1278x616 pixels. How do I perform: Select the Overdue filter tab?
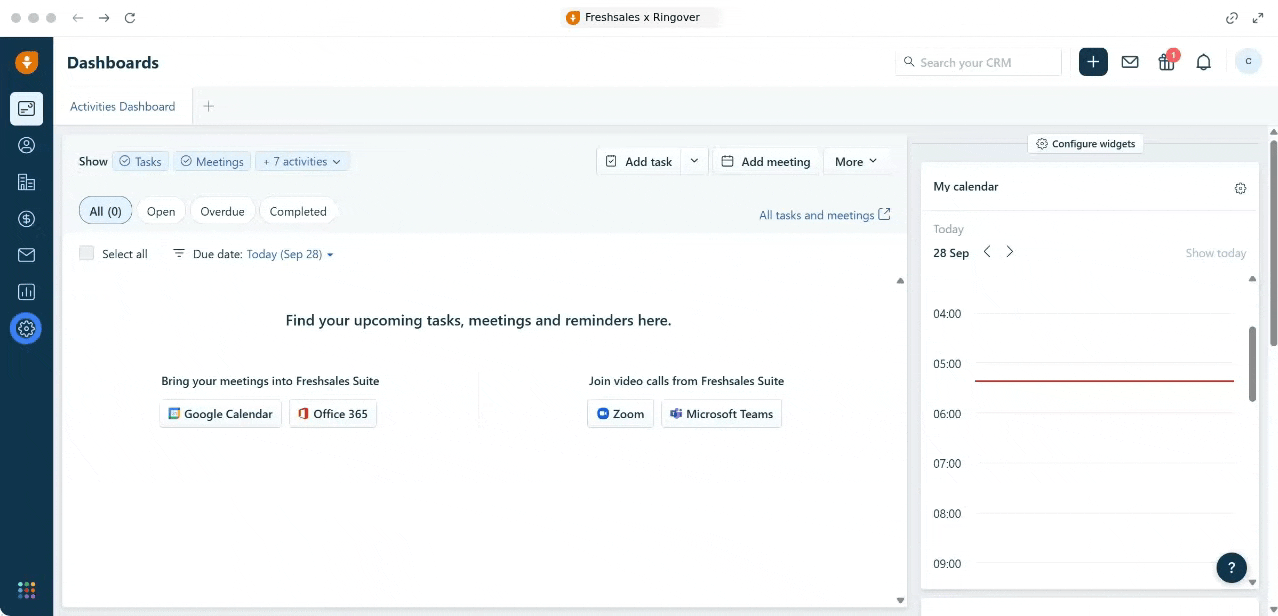(222, 211)
